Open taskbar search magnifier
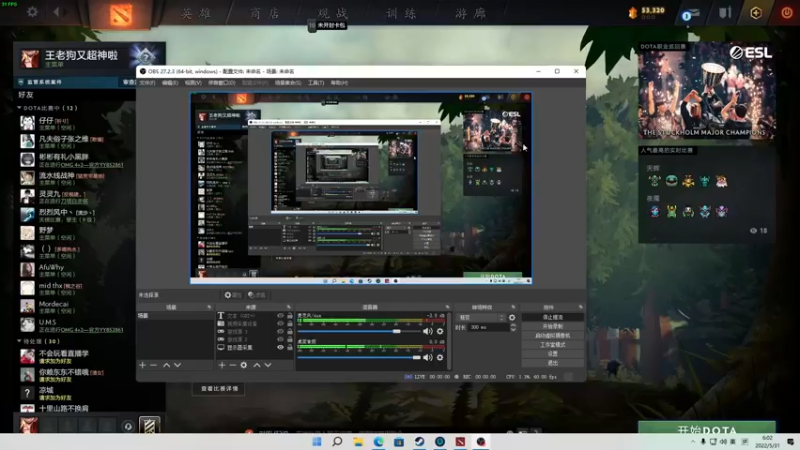Image resolution: width=800 pixels, height=450 pixels. (x=337, y=442)
